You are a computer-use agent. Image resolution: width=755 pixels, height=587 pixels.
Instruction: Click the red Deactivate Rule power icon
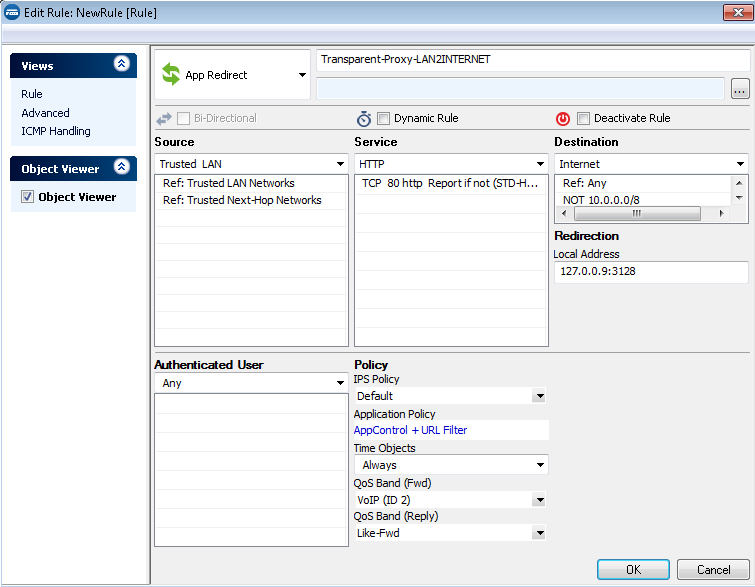[x=563, y=118]
